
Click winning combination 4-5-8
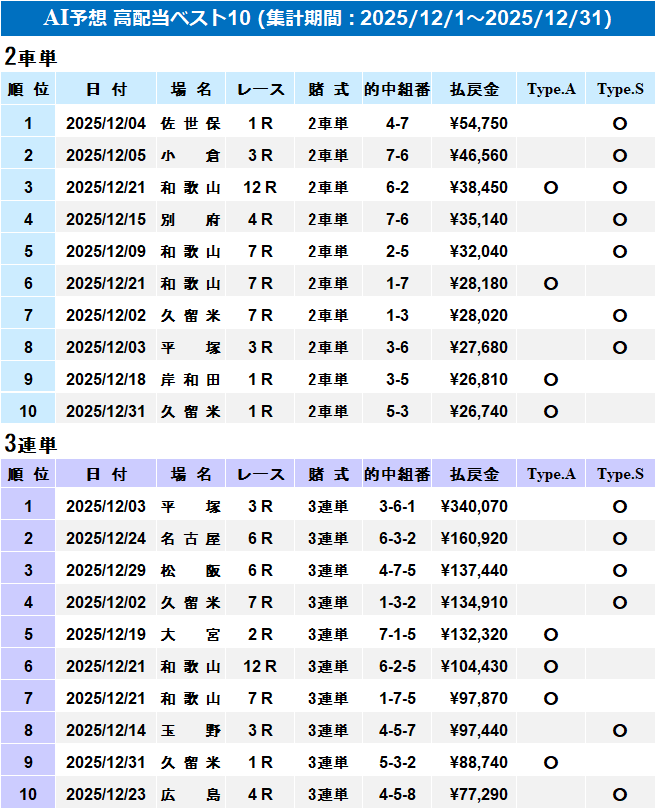coord(397,794)
